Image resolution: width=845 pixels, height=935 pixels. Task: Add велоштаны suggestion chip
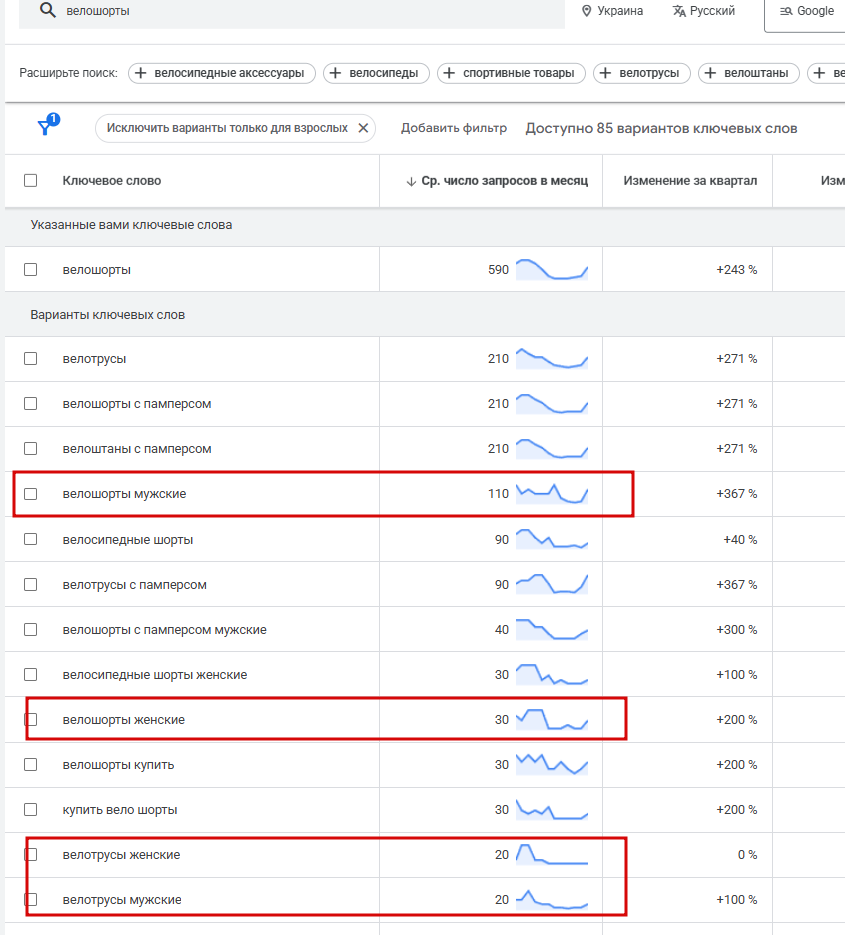click(749, 73)
